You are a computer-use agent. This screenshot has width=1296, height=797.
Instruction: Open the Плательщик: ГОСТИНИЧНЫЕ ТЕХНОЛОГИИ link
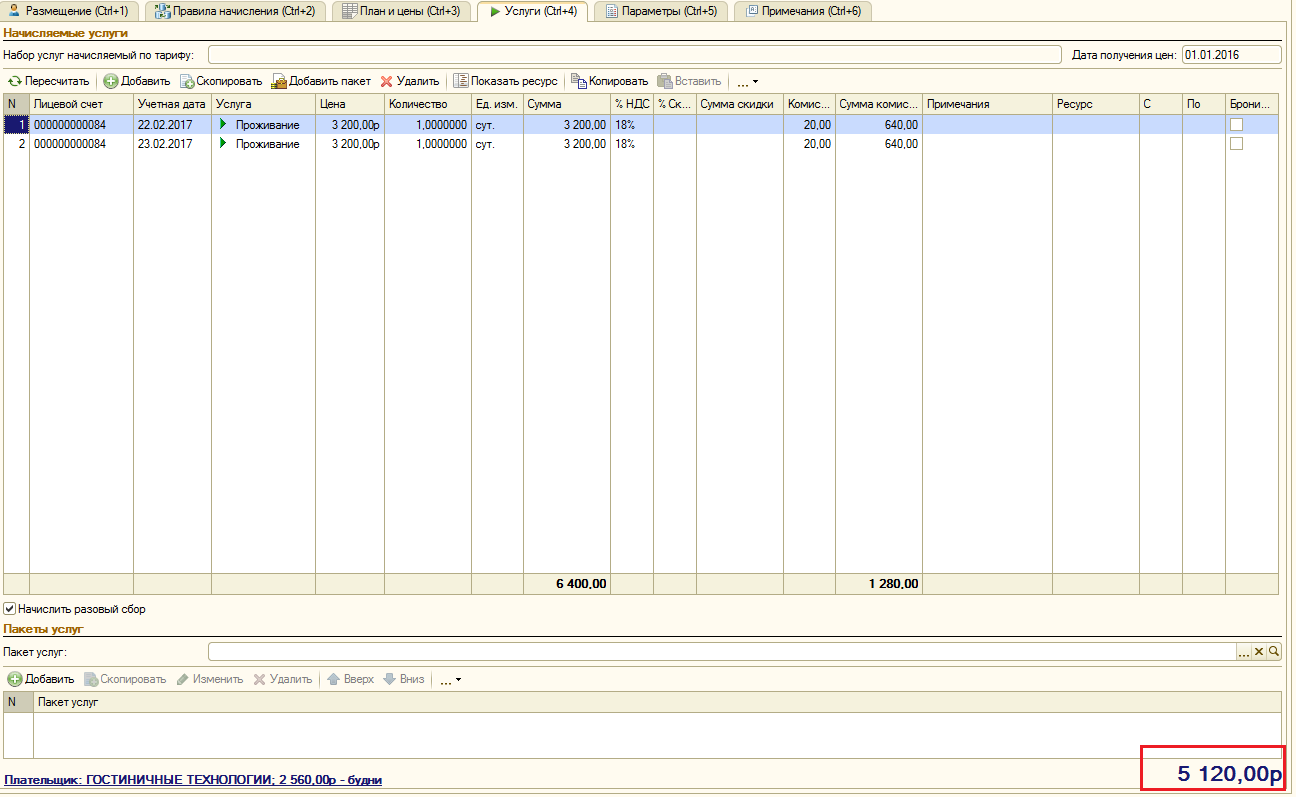[193, 779]
